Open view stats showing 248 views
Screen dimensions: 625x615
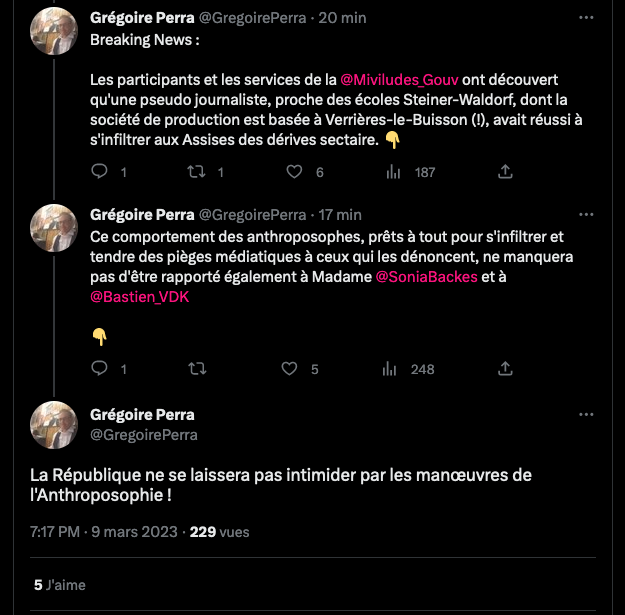[x=390, y=369]
